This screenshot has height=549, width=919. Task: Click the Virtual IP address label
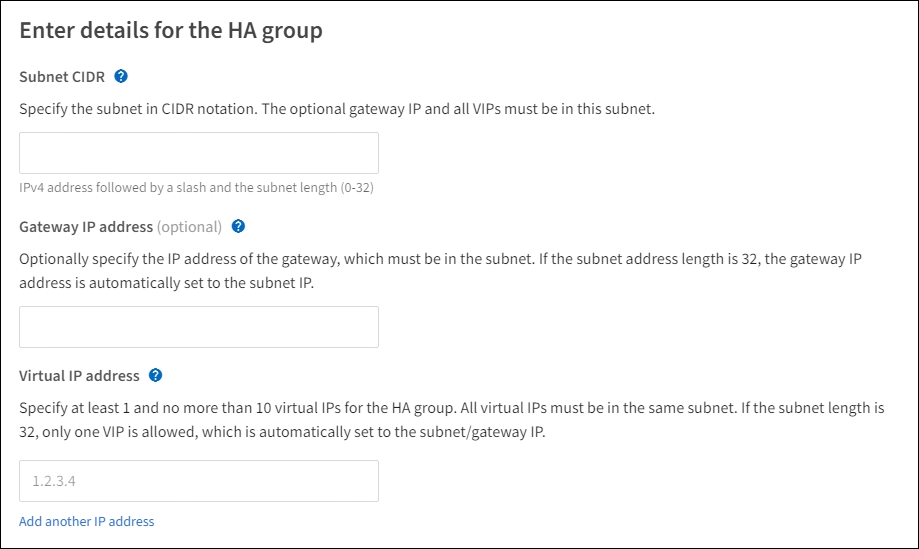pos(80,376)
